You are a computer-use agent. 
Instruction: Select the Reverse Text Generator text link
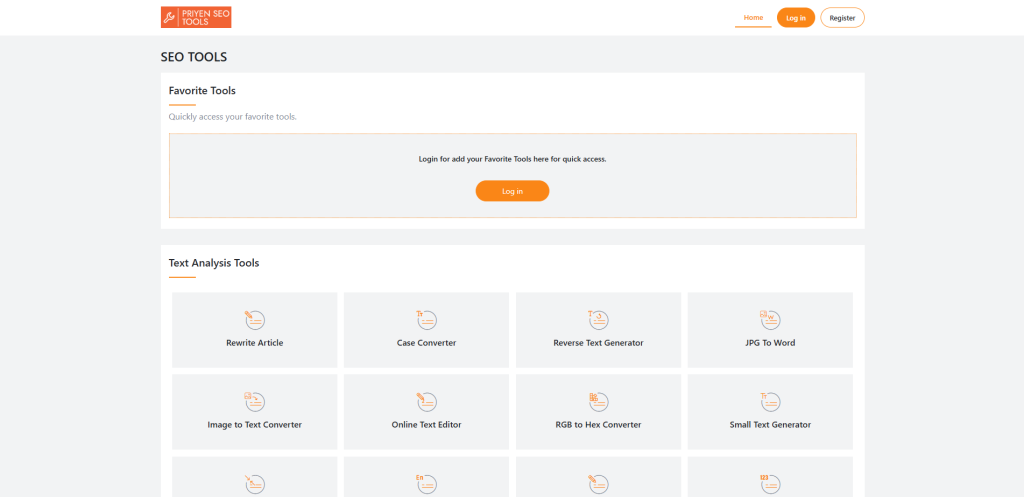(x=598, y=343)
